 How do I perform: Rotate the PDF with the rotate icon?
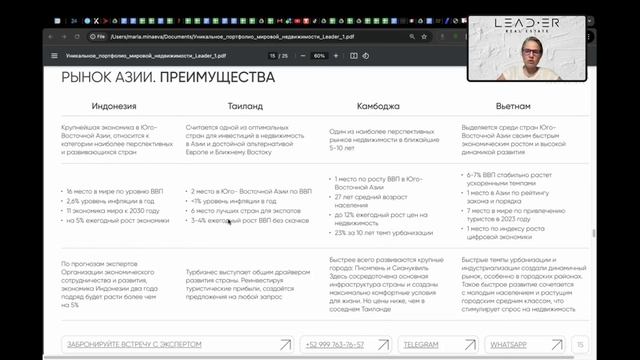[x=366, y=56]
